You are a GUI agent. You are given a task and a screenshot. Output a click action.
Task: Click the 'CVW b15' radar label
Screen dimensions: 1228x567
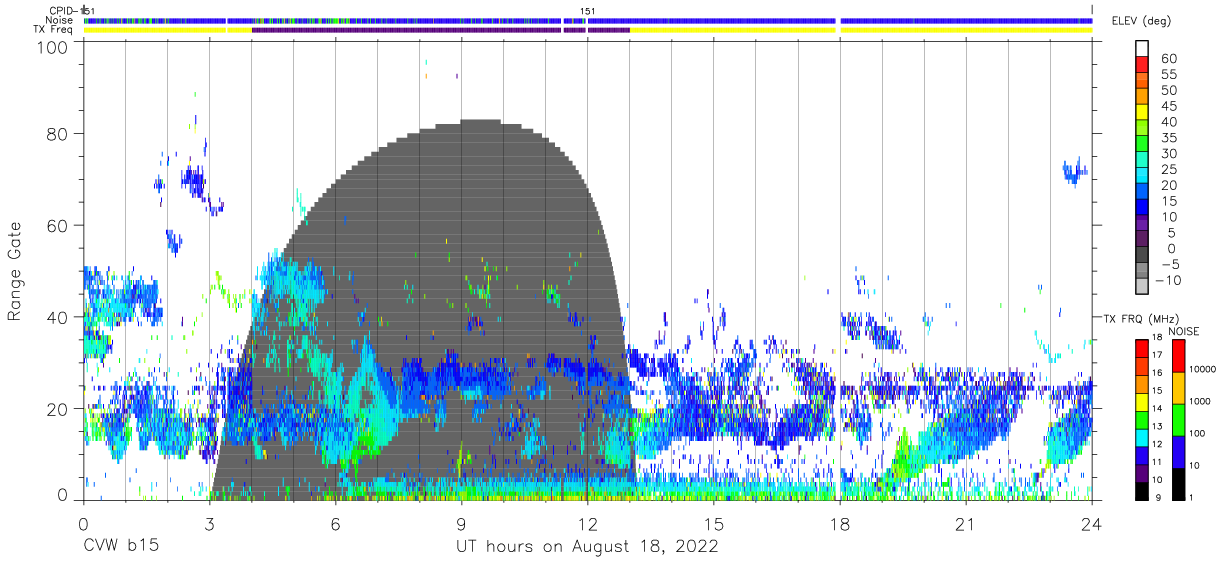pos(120,546)
